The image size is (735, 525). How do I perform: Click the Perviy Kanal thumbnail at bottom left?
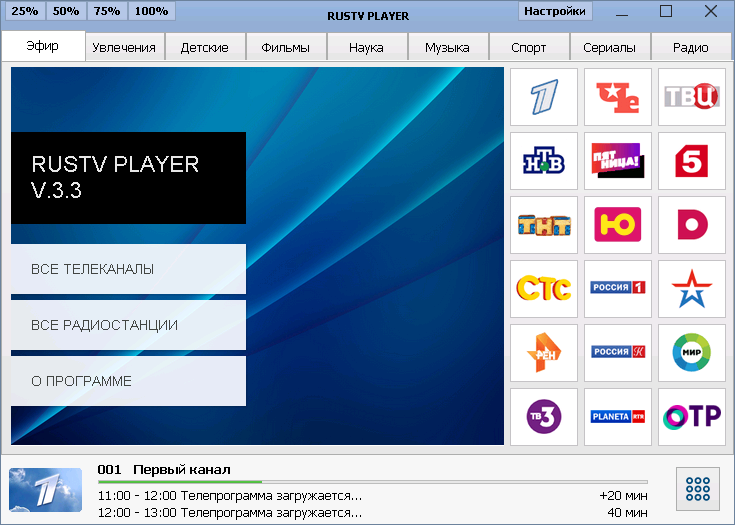click(45, 490)
